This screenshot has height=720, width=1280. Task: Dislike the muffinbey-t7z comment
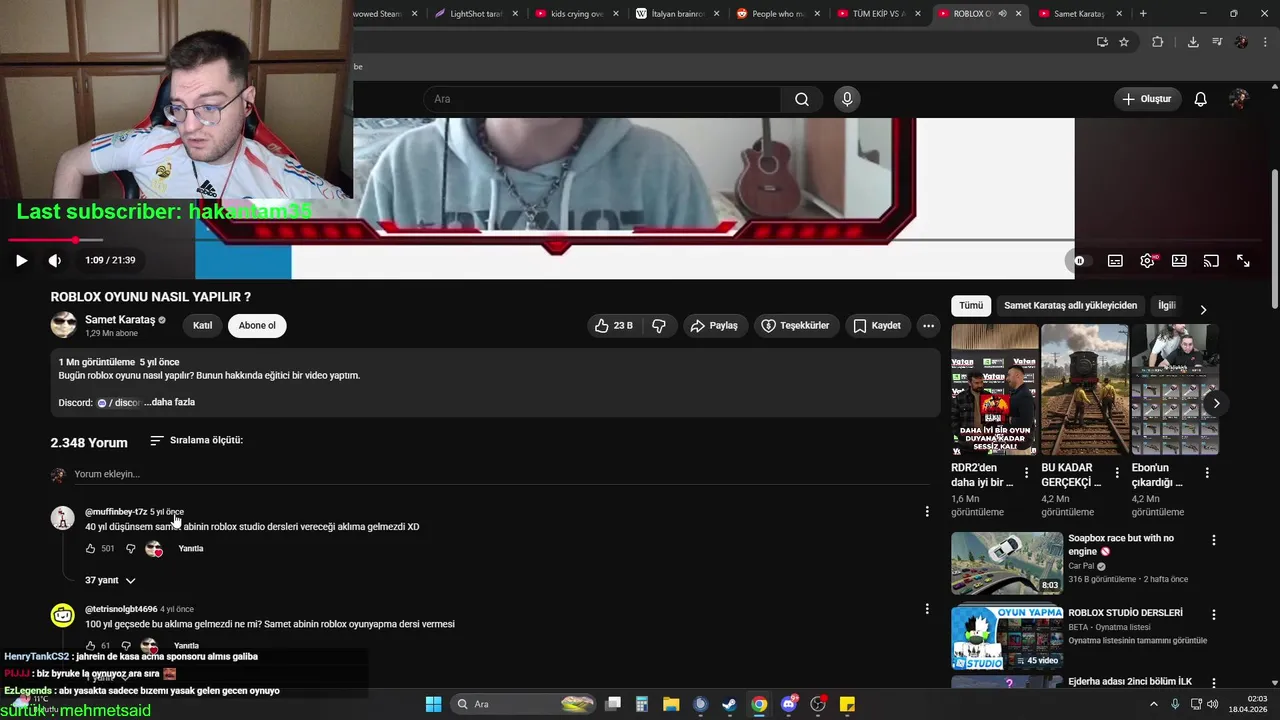click(x=130, y=548)
